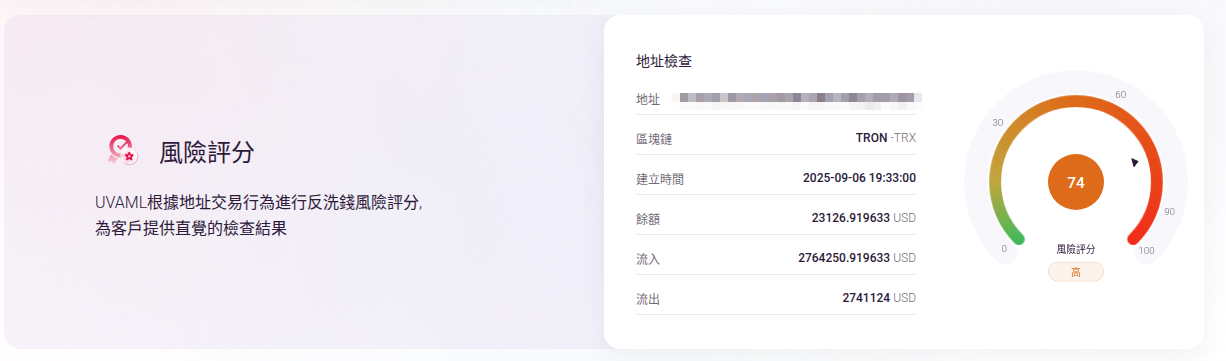Viewport: 1226px width, 361px height.
Task: Click the TRON -TRX blockchain value
Action: 886,137
